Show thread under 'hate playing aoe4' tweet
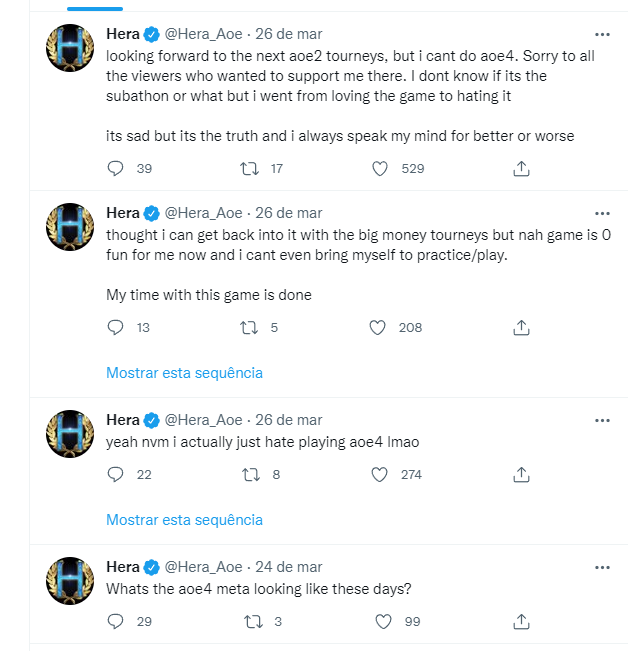628x651 pixels. pos(184,520)
